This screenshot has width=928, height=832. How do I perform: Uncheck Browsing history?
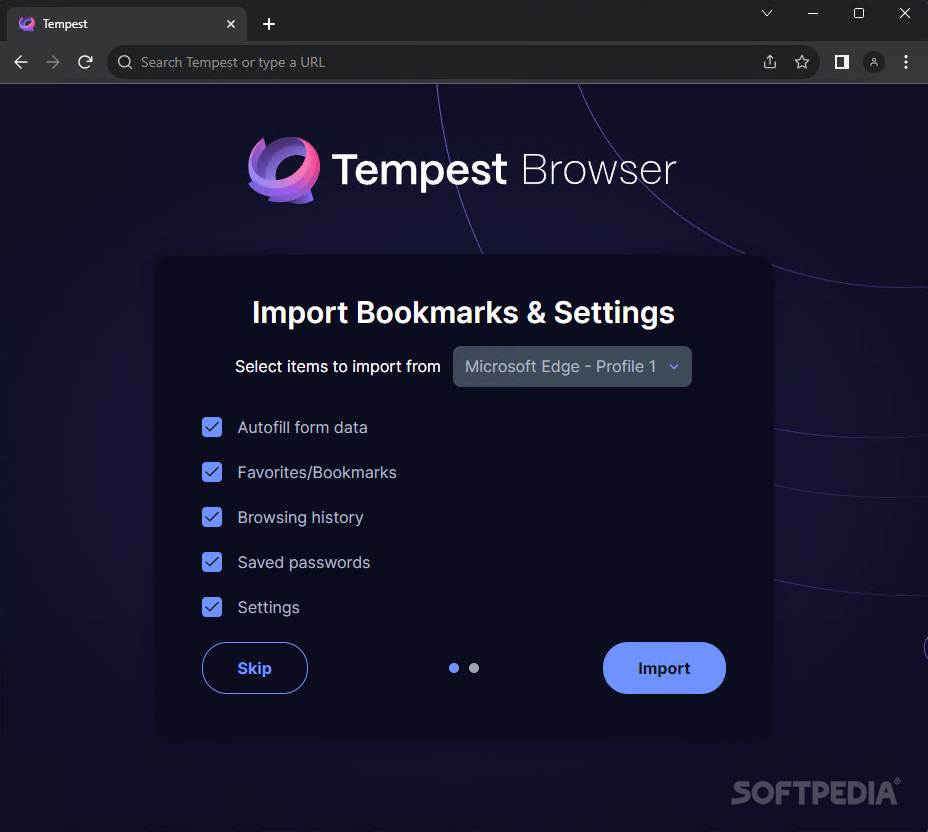coord(212,517)
